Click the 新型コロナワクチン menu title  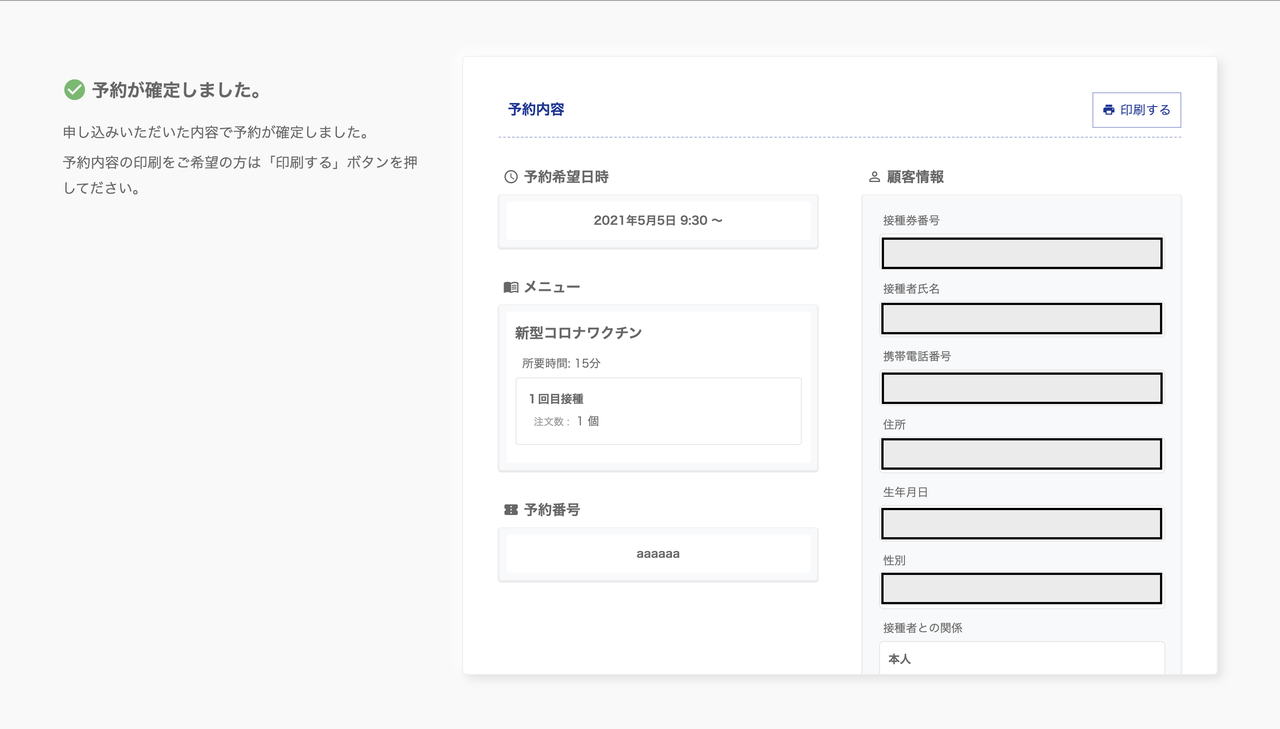[579, 333]
